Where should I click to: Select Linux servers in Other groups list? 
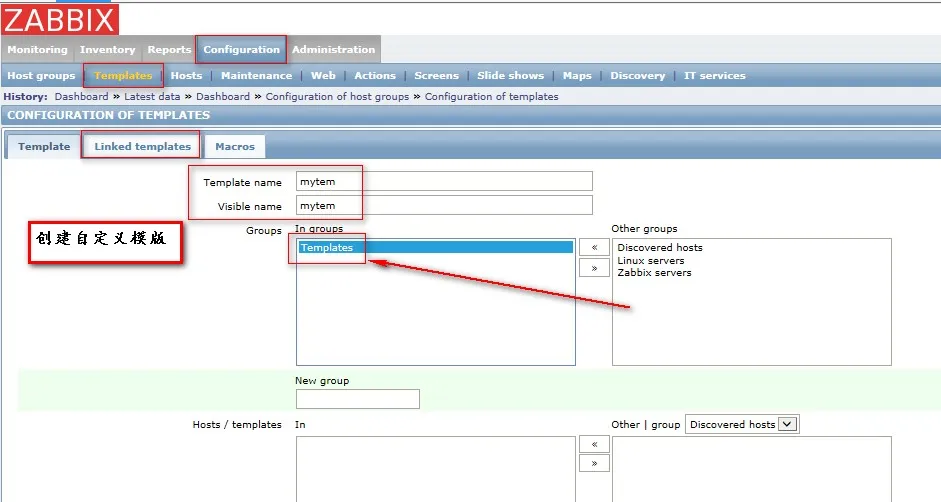[651, 261]
